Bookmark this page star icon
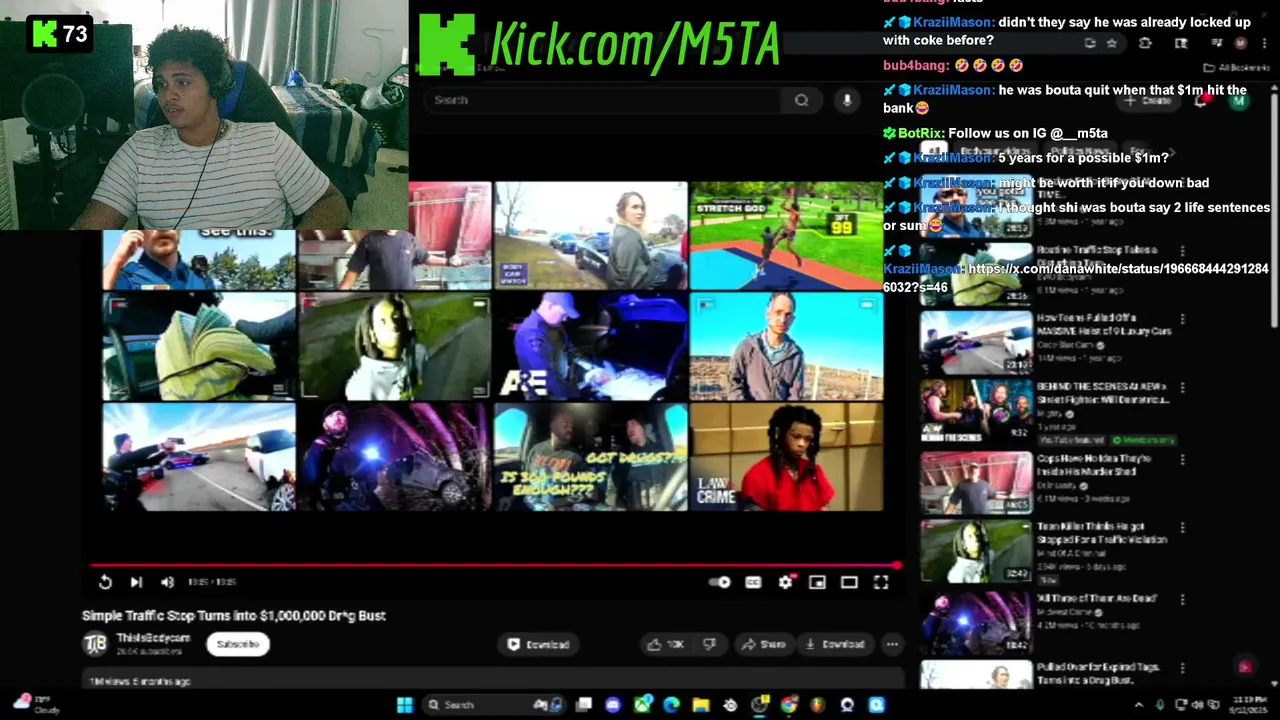This screenshot has width=1280, height=720. (1112, 43)
